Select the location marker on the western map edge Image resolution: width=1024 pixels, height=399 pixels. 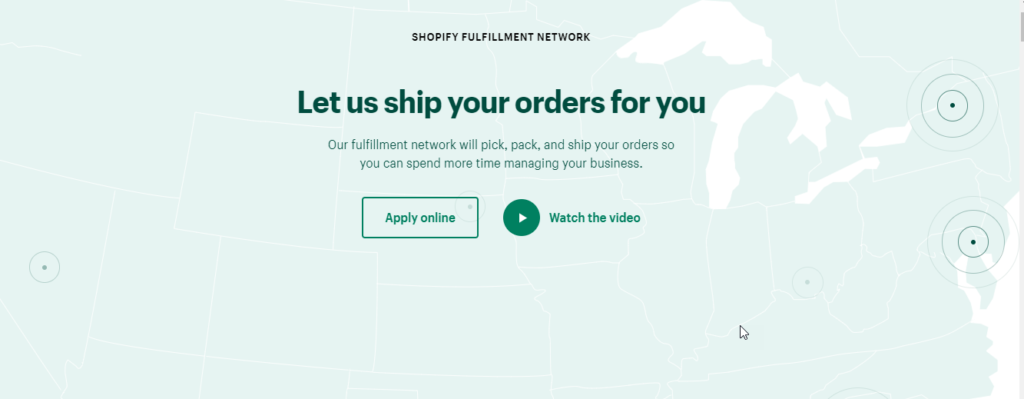[44, 267]
